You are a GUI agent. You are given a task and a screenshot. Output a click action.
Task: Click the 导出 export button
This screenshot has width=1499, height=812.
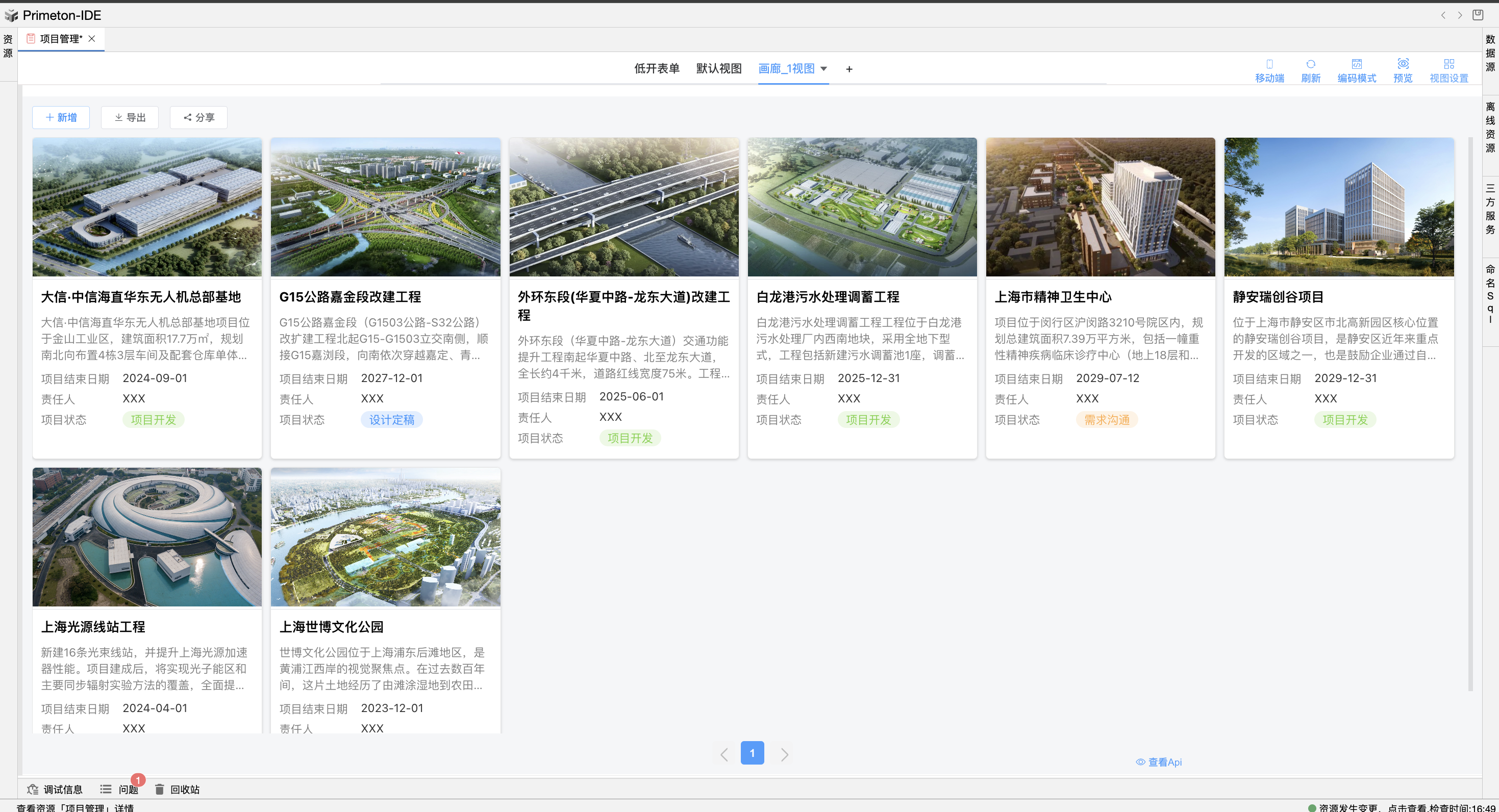point(130,117)
